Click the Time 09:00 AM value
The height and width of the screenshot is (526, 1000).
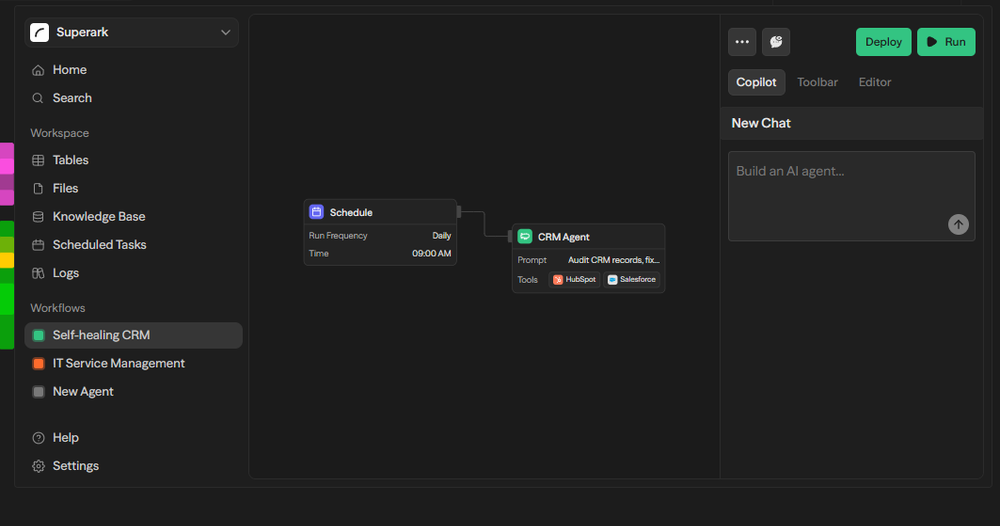coord(432,253)
